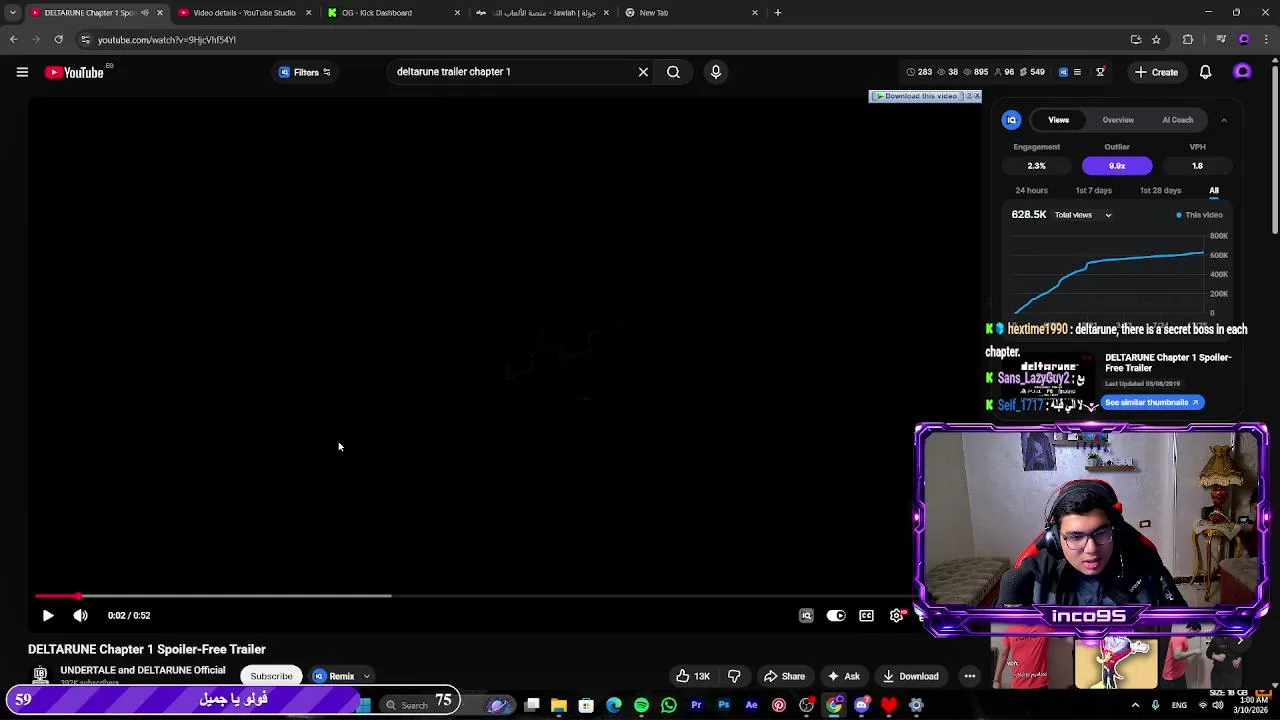Click the 1.8 VPH value
Screen dimensions: 1280x720
[x=1197, y=166]
